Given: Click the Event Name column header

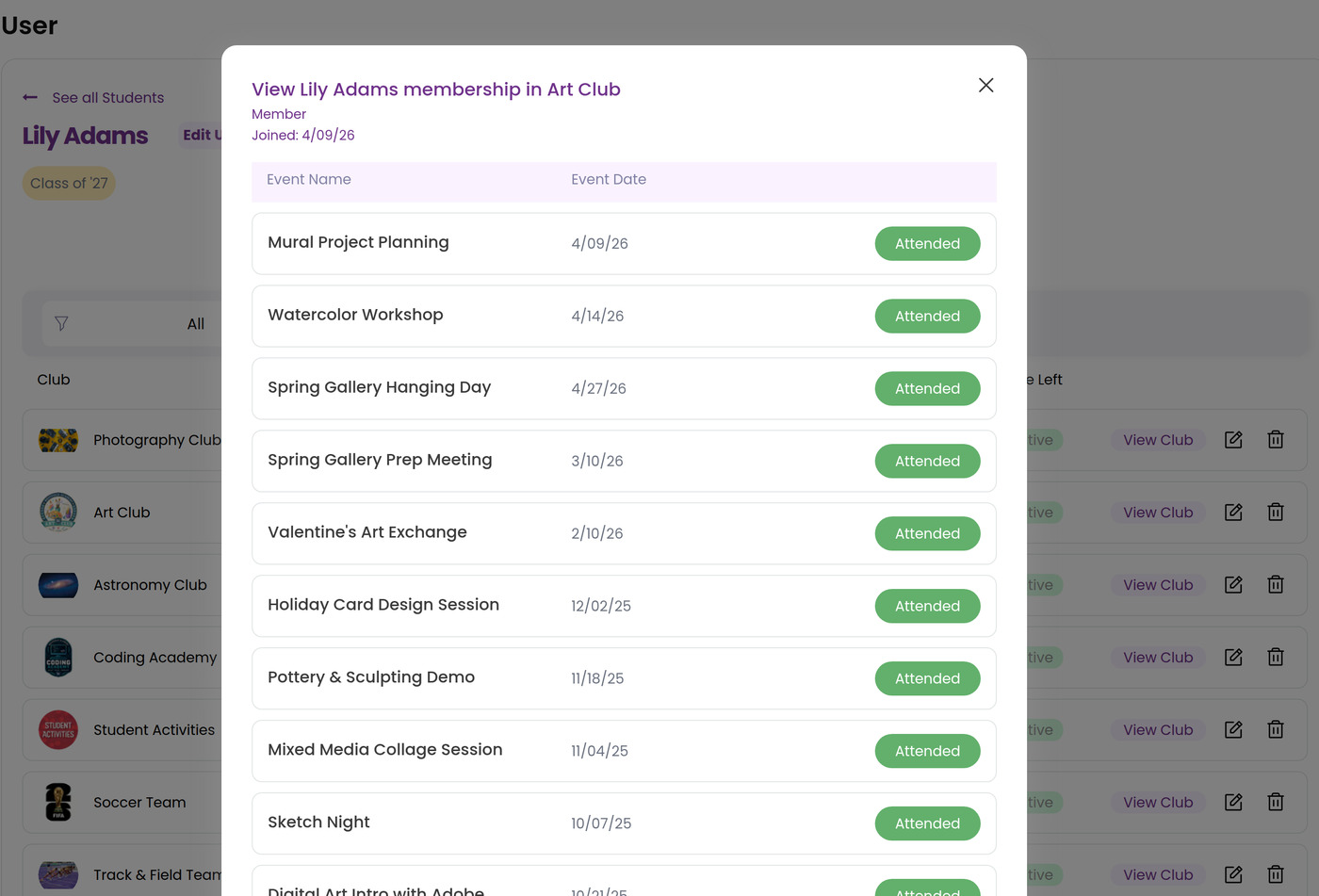Looking at the screenshot, I should tap(308, 179).
